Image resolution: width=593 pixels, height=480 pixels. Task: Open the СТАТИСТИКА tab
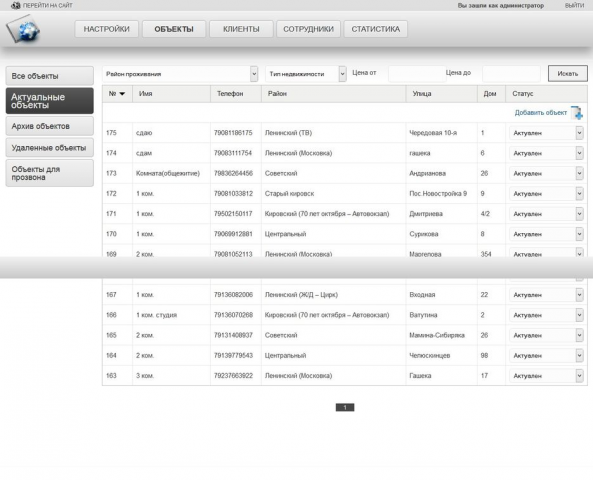pyautogui.click(x=376, y=29)
